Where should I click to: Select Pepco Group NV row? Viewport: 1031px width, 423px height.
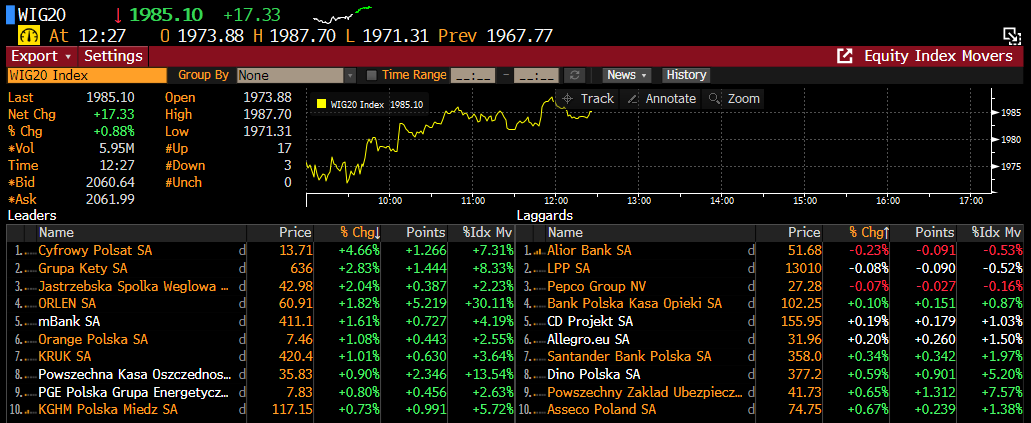tap(770, 286)
